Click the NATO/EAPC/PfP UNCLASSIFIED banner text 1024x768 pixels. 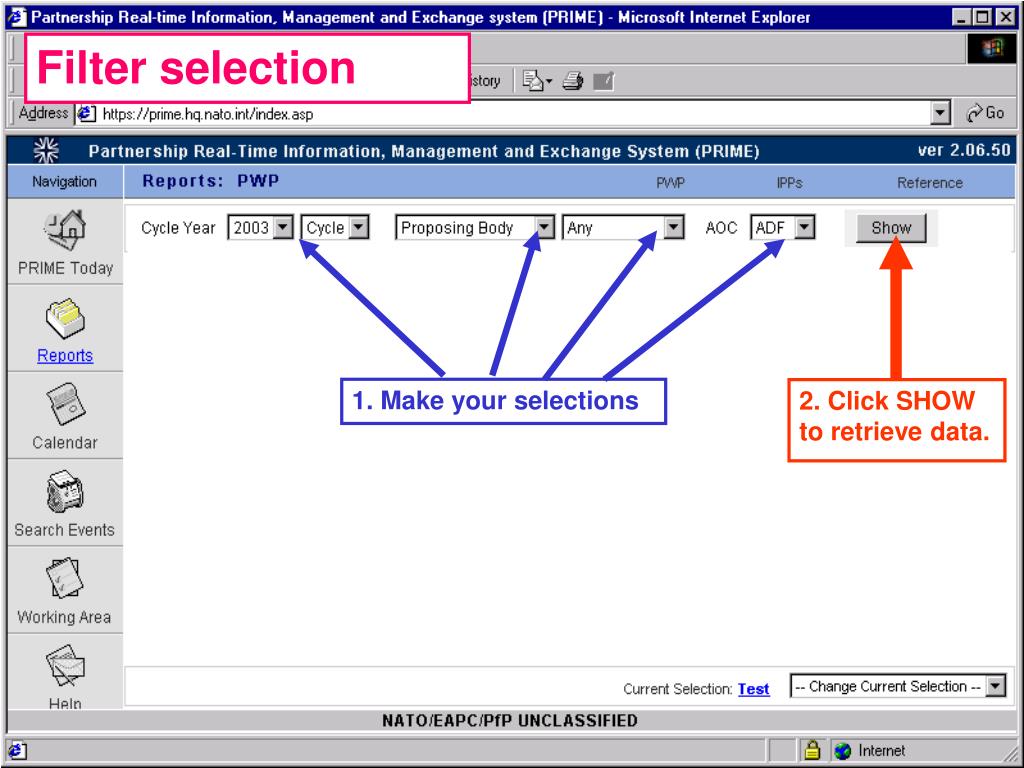click(509, 721)
